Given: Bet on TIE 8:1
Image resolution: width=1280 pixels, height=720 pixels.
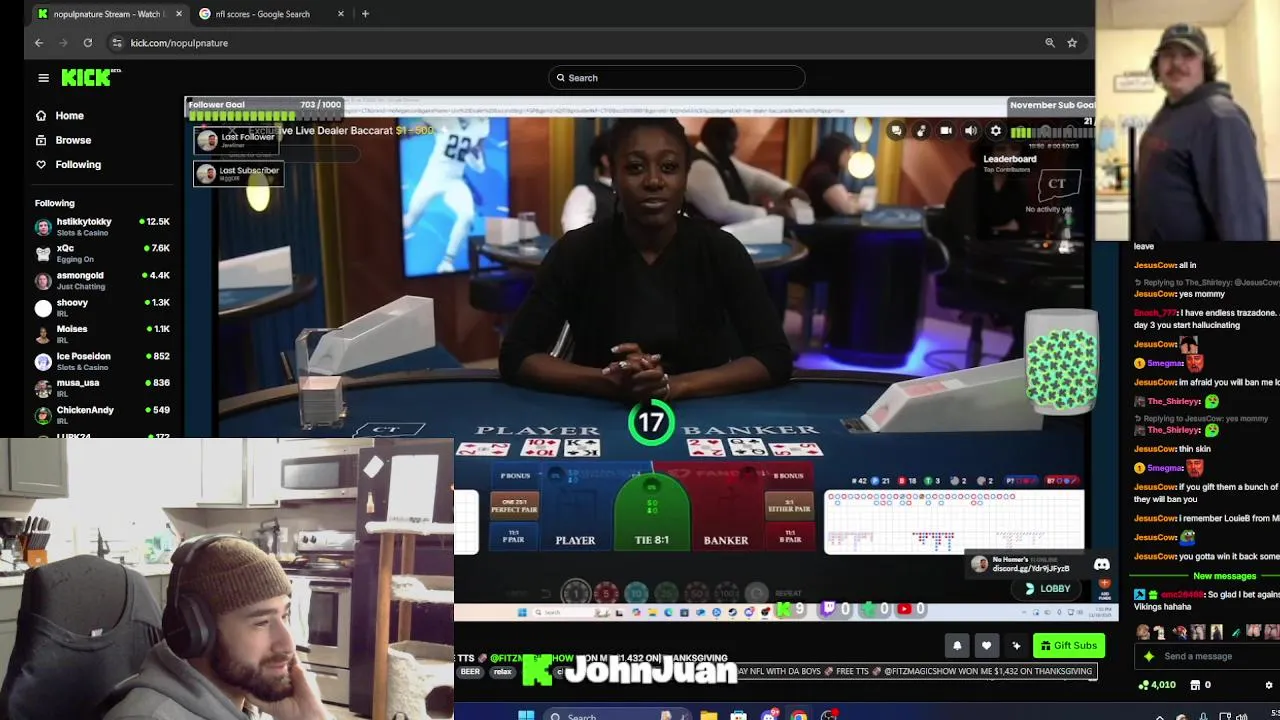Looking at the screenshot, I should coord(652,512).
